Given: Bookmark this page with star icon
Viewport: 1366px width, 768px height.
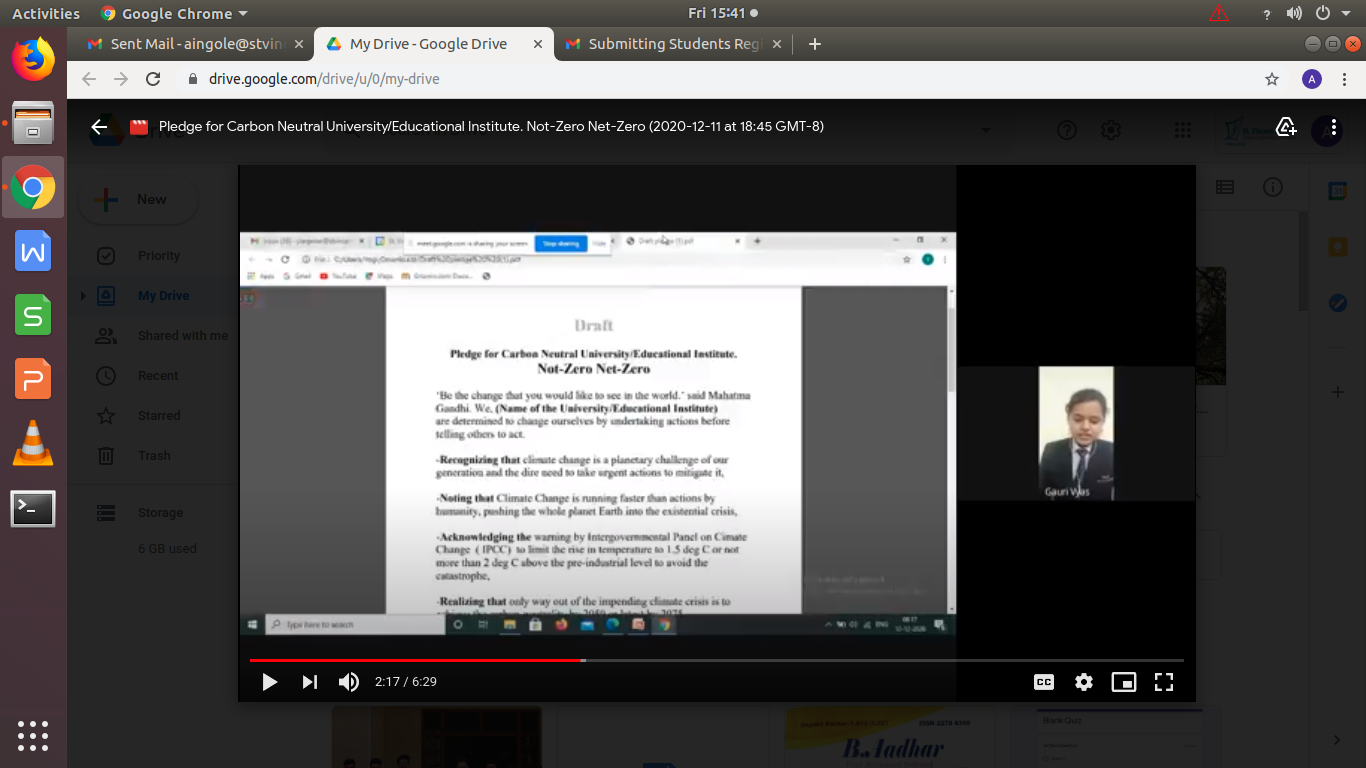Looking at the screenshot, I should [x=1272, y=79].
